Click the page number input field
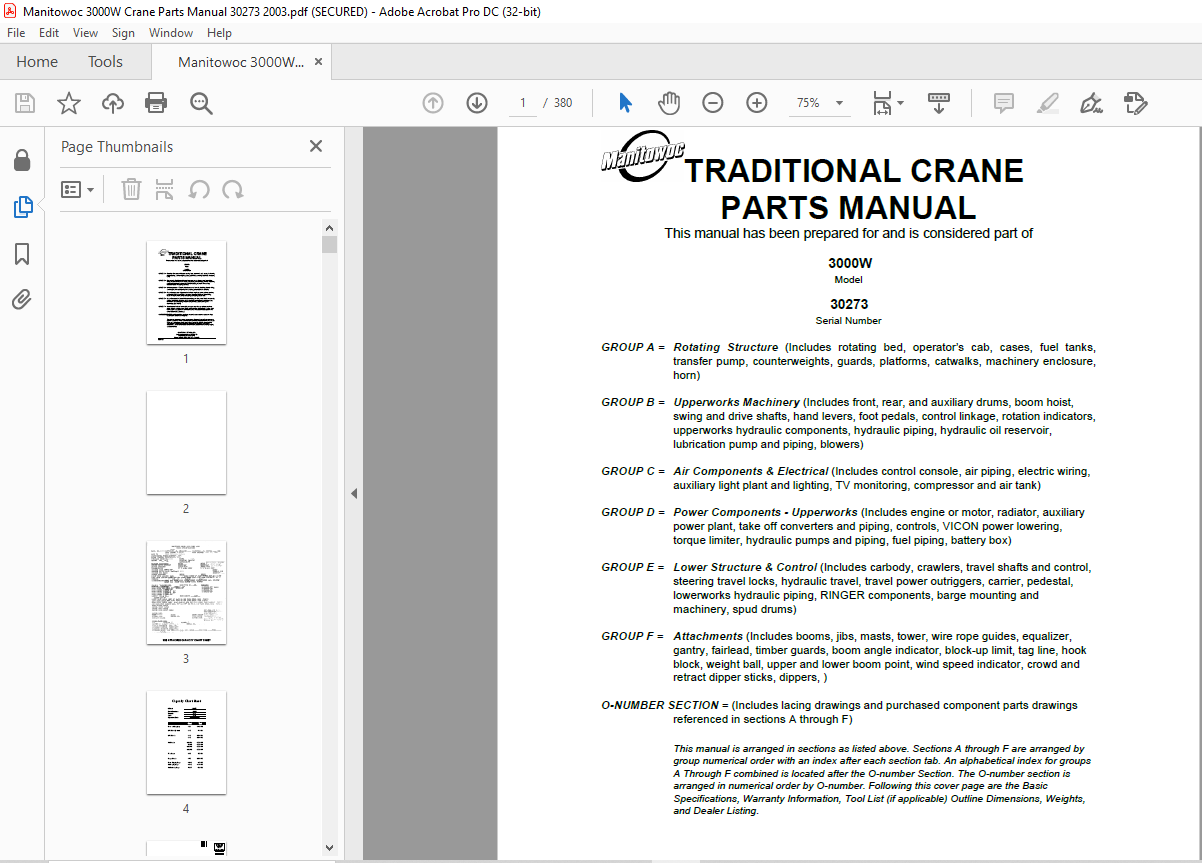The height and width of the screenshot is (863, 1202). [x=522, y=103]
